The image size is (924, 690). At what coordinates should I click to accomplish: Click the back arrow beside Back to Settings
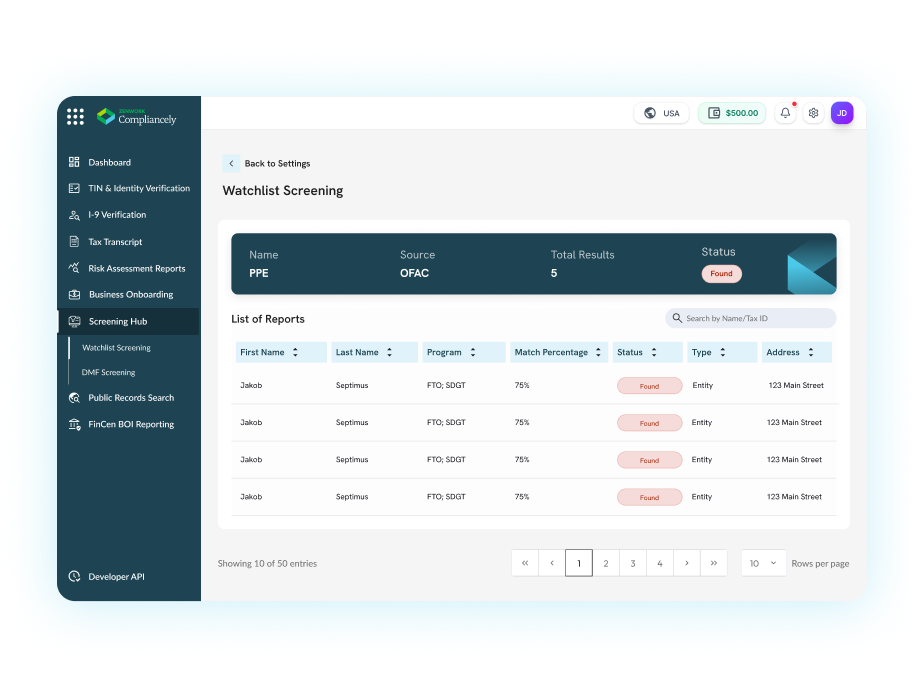(x=231, y=163)
